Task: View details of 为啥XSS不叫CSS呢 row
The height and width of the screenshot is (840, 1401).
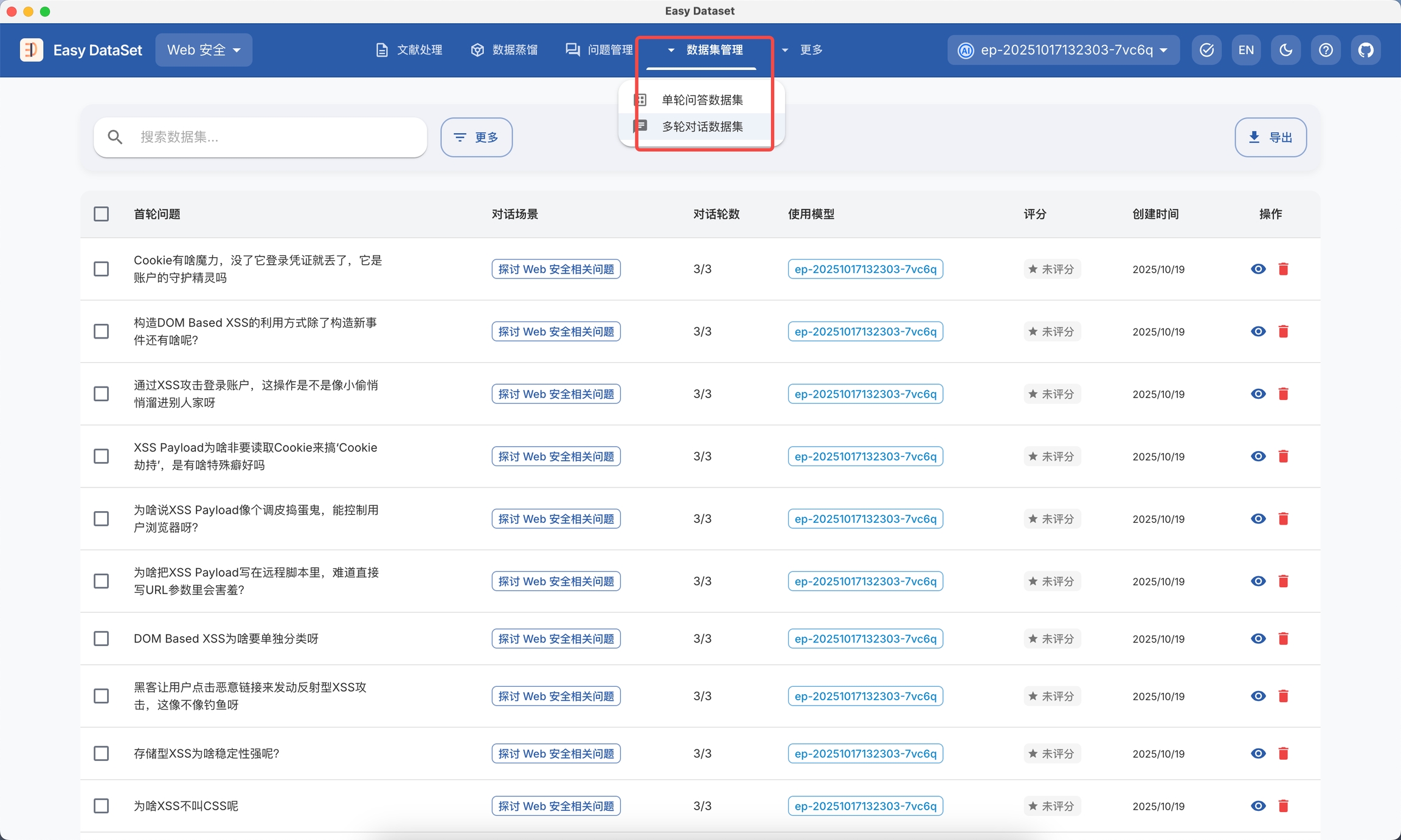Action: point(1258,805)
